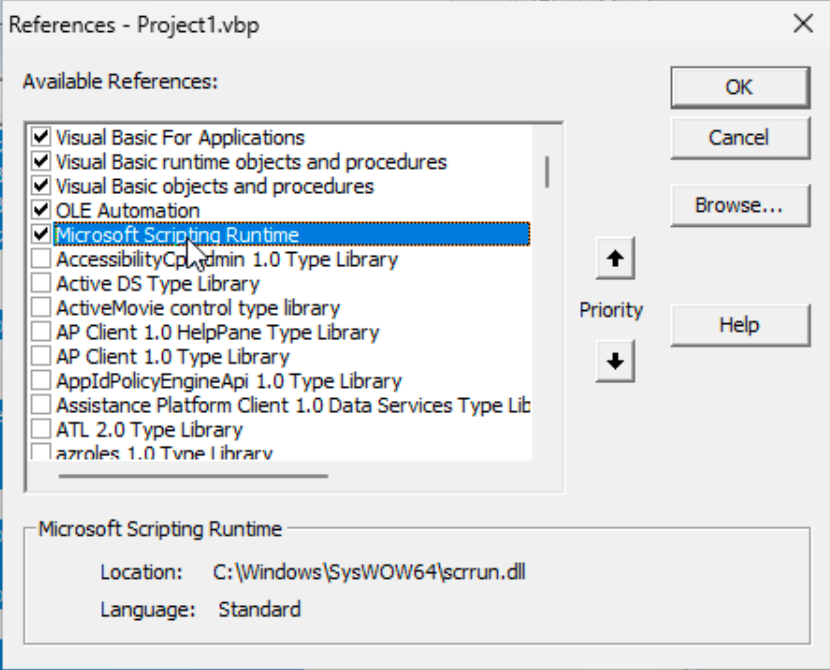Click the Priority up arrow button
This screenshot has height=670, width=830.
615,259
